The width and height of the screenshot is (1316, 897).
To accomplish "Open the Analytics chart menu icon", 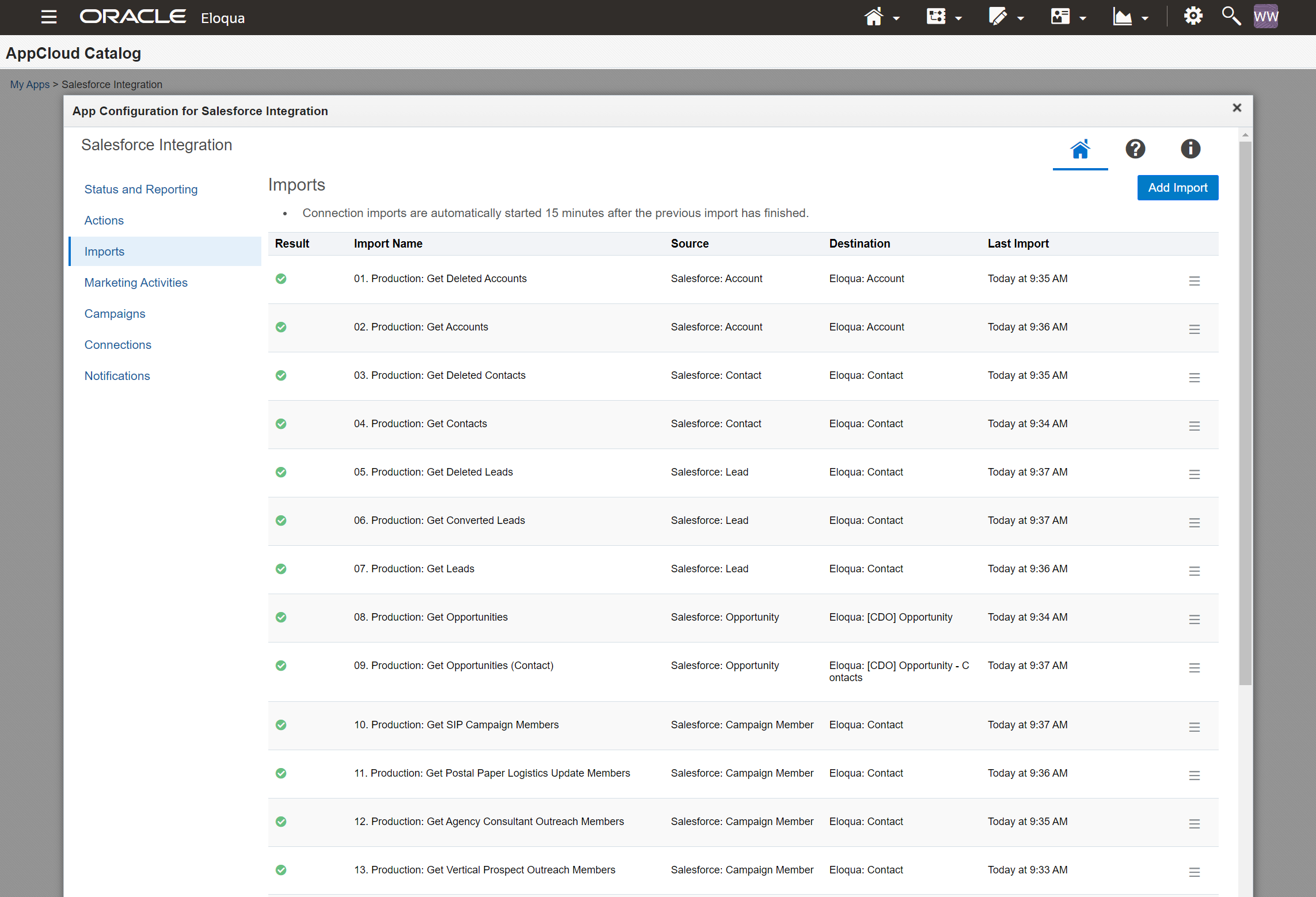I will point(1123,17).
